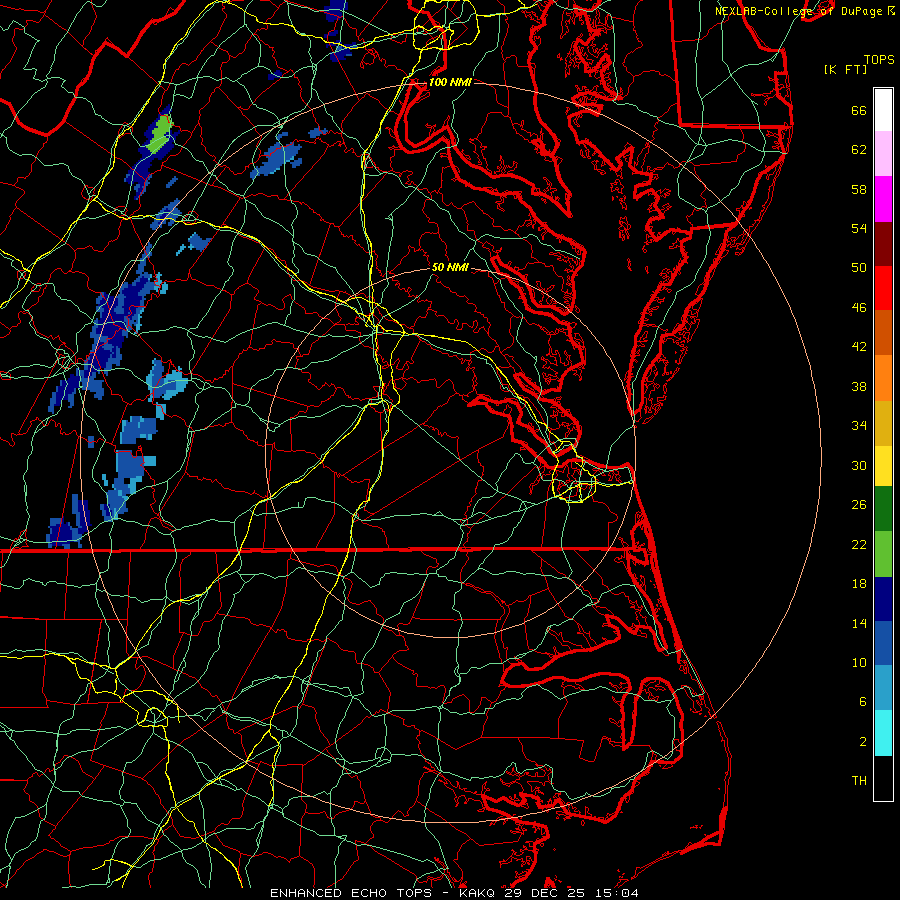Click the green echo top cell on the map

pos(160,134)
